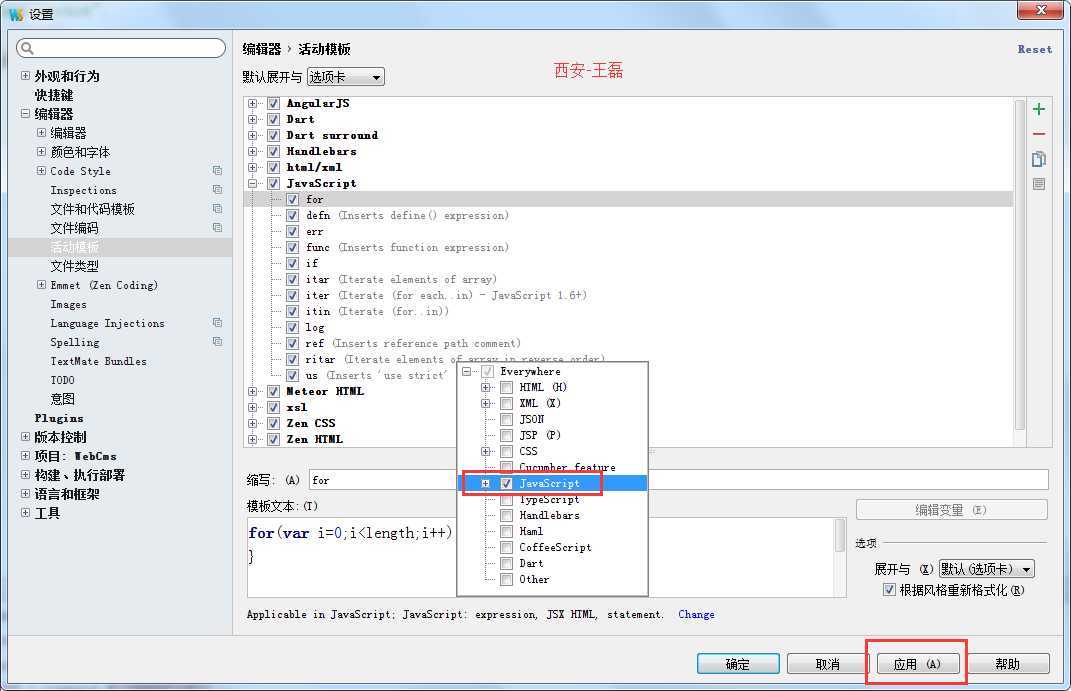Click the Reset link
The width and height of the screenshot is (1071, 691).
click(x=1035, y=49)
